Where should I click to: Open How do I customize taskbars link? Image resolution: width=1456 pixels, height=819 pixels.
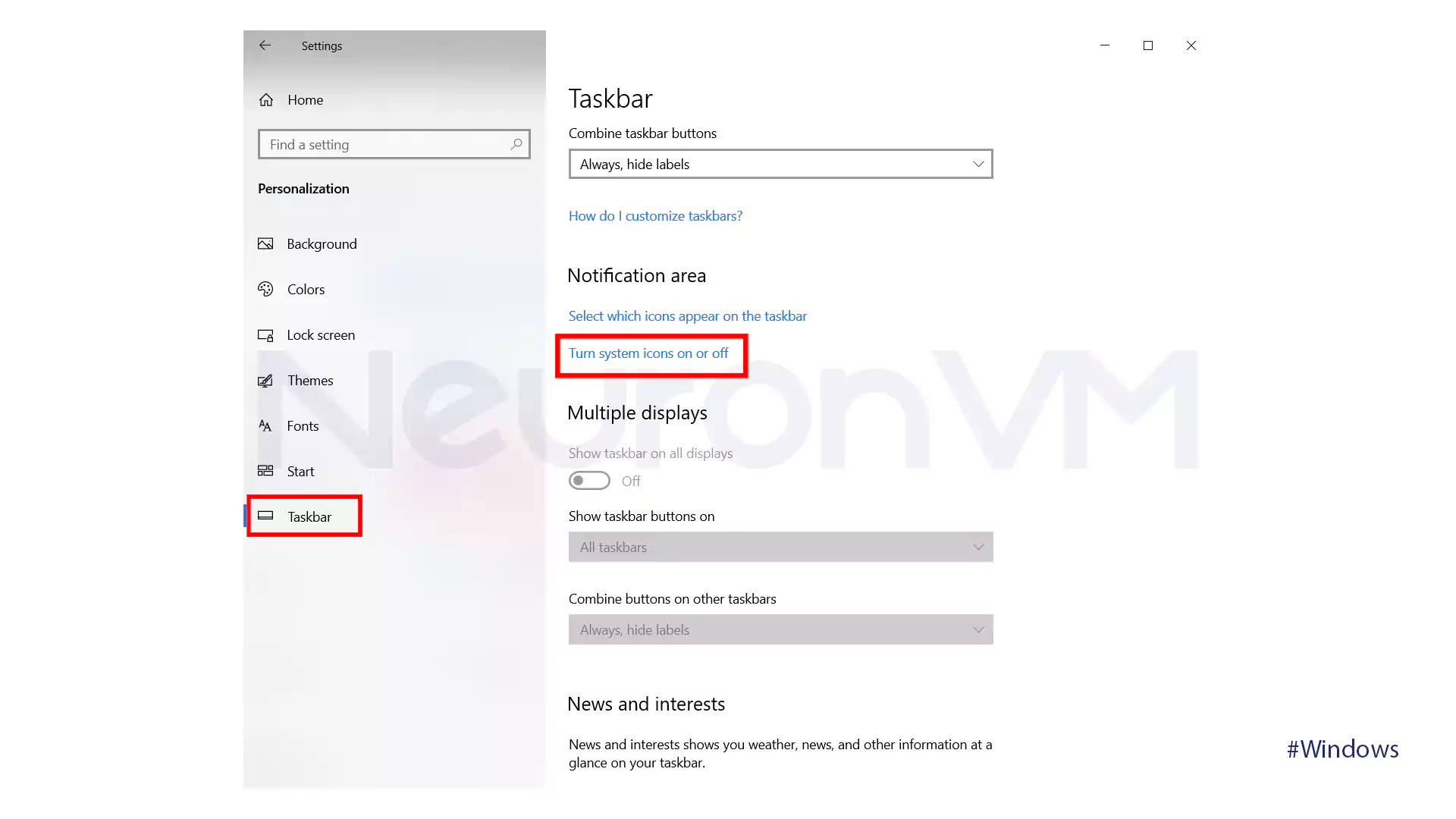pyautogui.click(x=655, y=215)
